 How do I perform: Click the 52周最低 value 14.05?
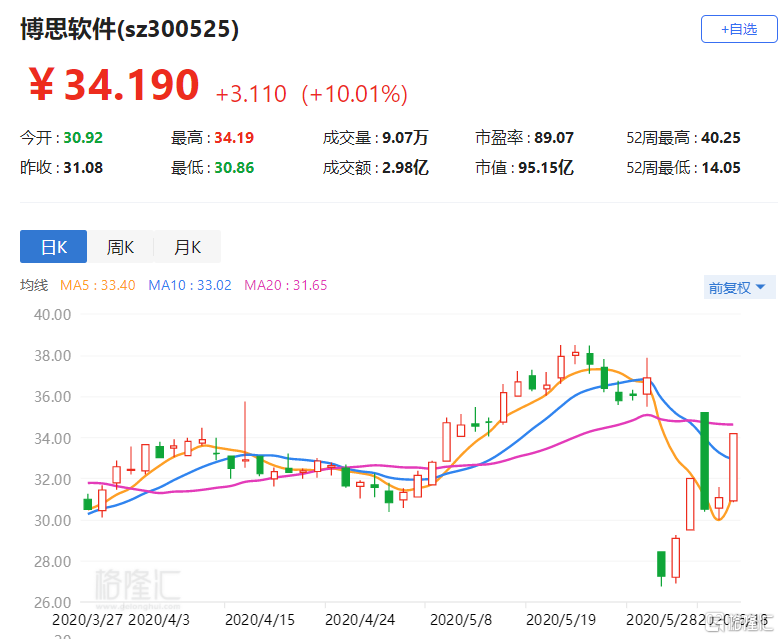(721, 168)
